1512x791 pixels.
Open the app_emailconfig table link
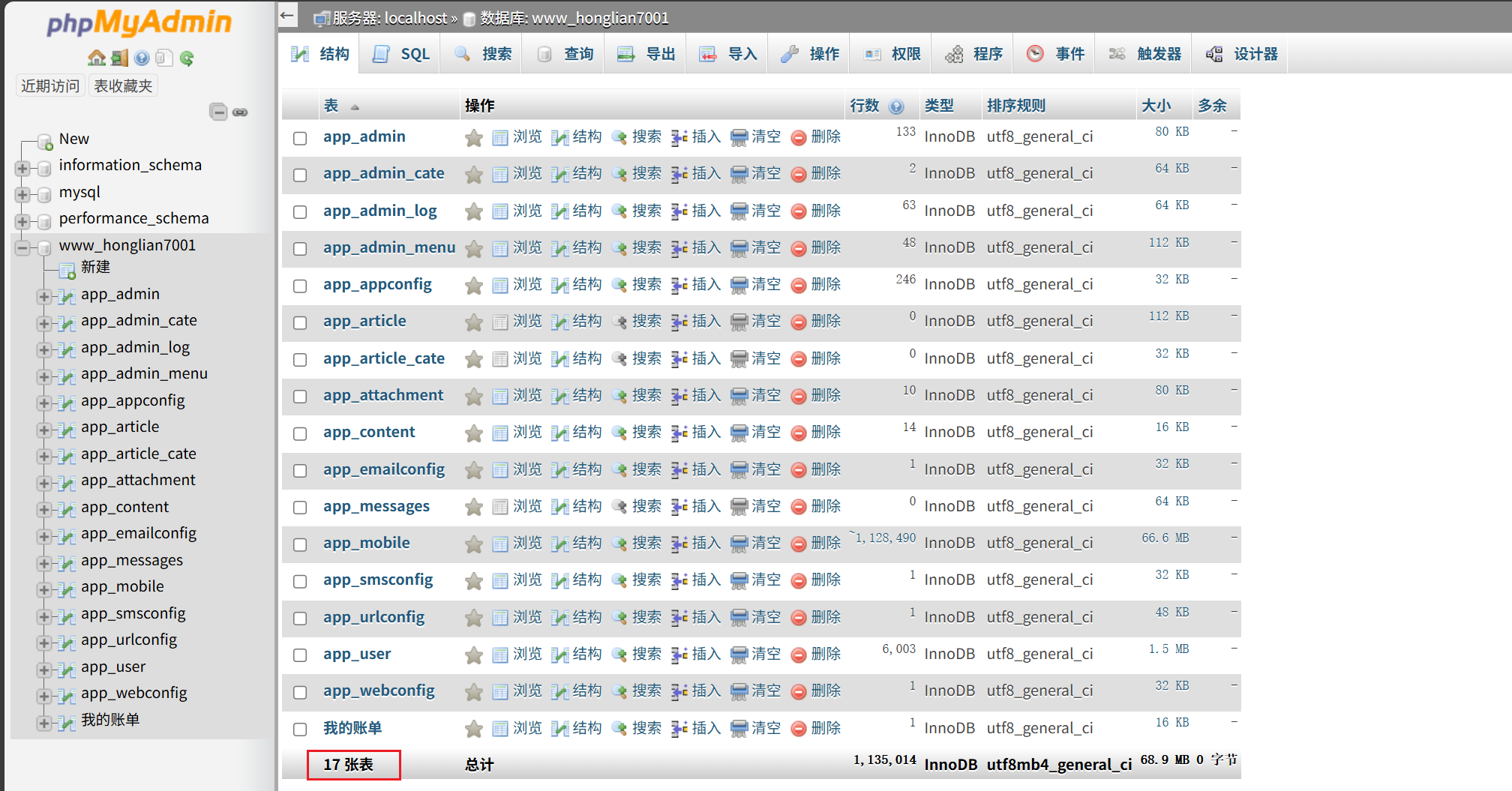pyautogui.click(x=383, y=469)
